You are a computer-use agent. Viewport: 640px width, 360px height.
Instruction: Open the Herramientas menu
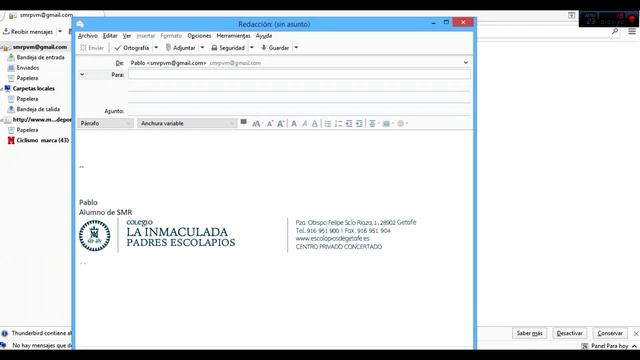[233, 36]
